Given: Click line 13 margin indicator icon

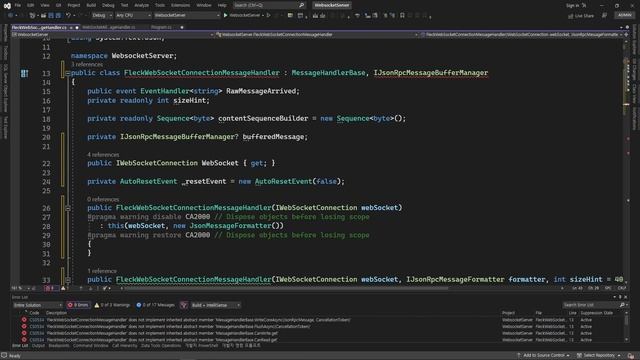Looking at the screenshot, I should [x=24, y=73].
